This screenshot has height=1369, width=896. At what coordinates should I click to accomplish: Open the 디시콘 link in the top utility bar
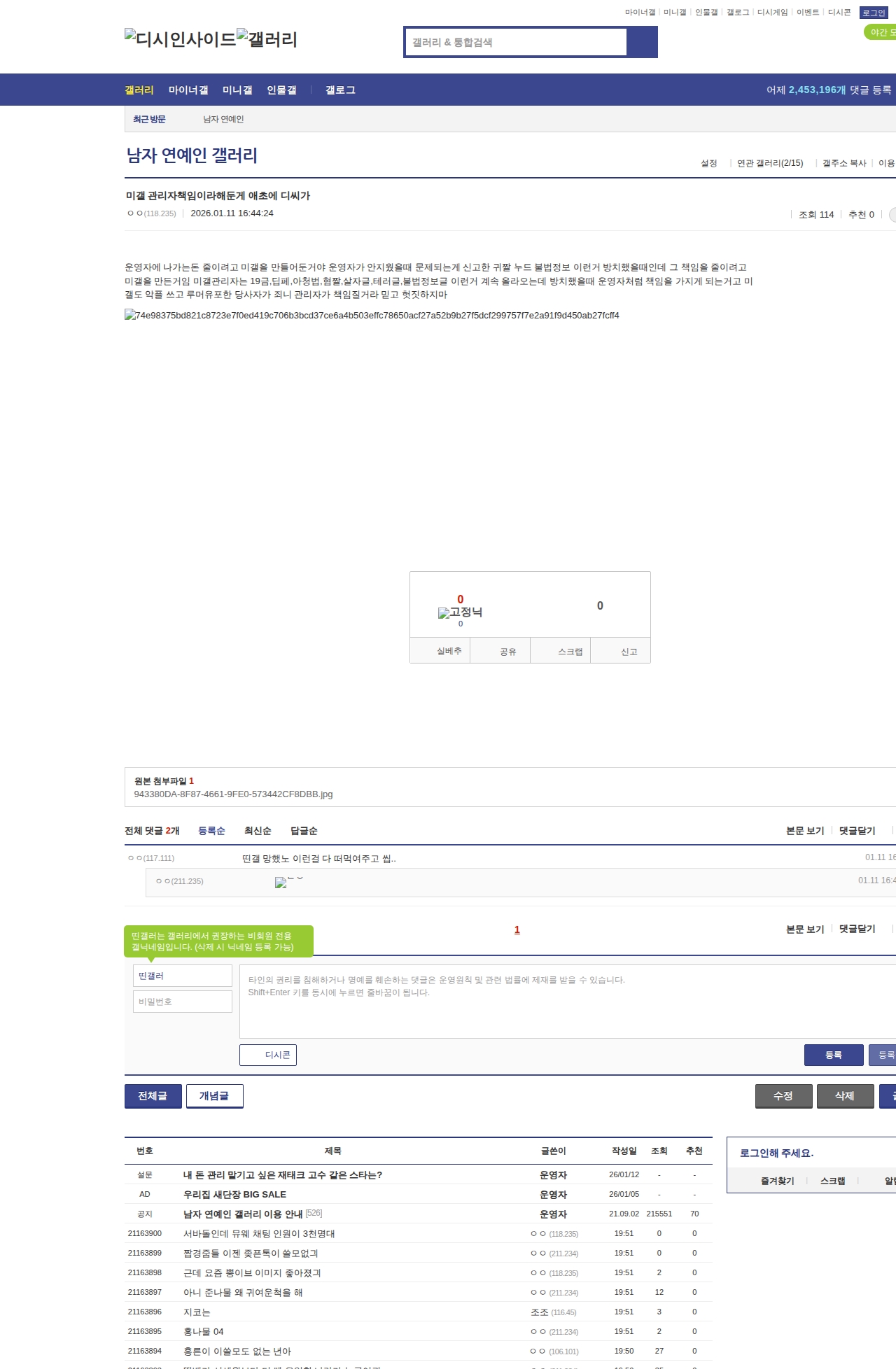839,13
